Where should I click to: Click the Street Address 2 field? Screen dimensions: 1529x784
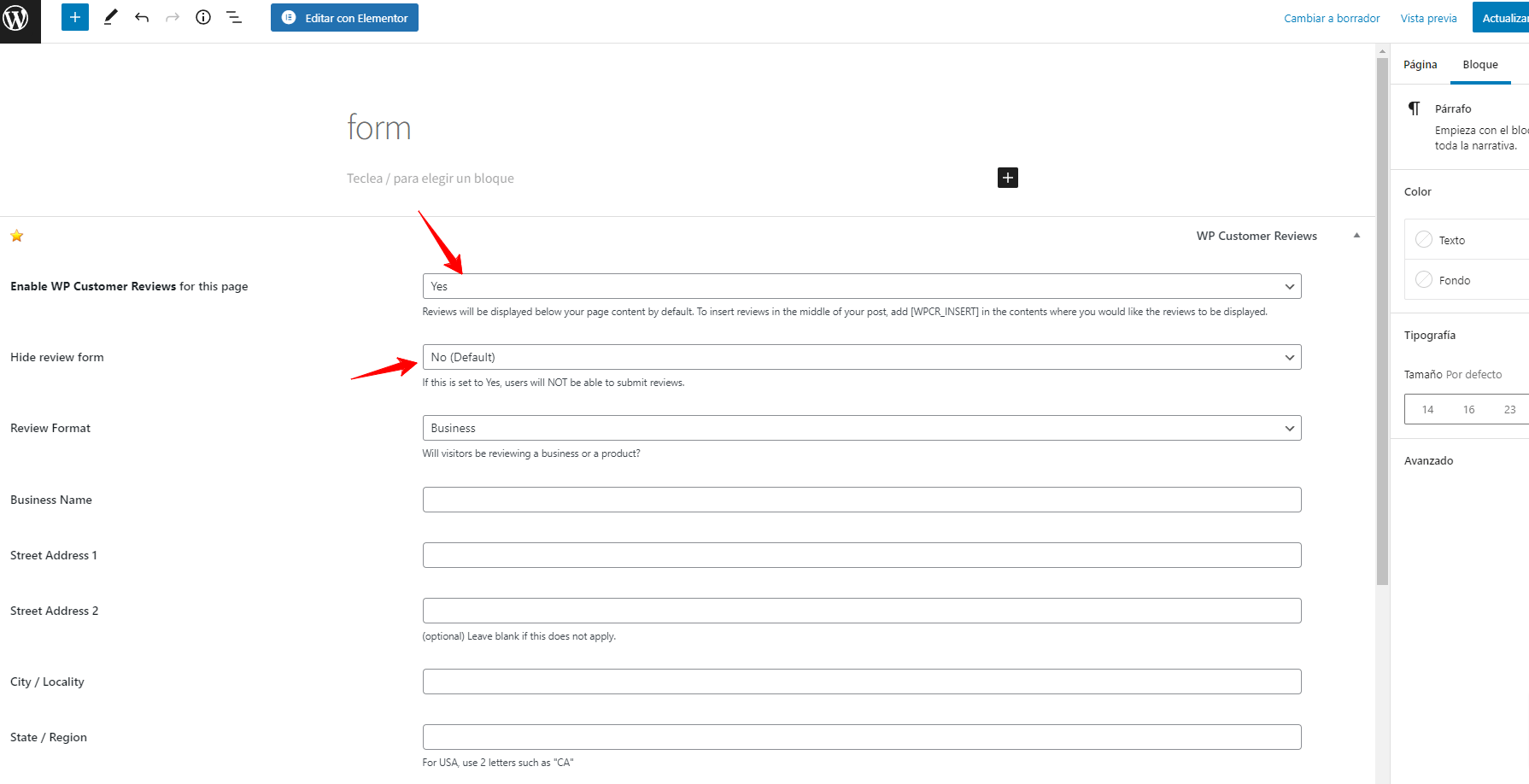pos(862,611)
